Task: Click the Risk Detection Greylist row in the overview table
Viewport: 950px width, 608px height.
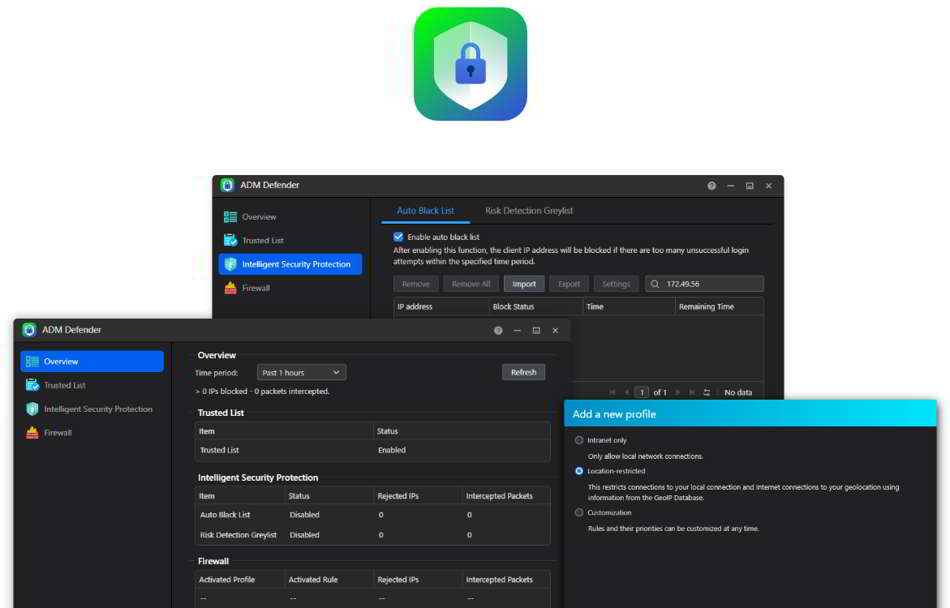Action: point(373,535)
